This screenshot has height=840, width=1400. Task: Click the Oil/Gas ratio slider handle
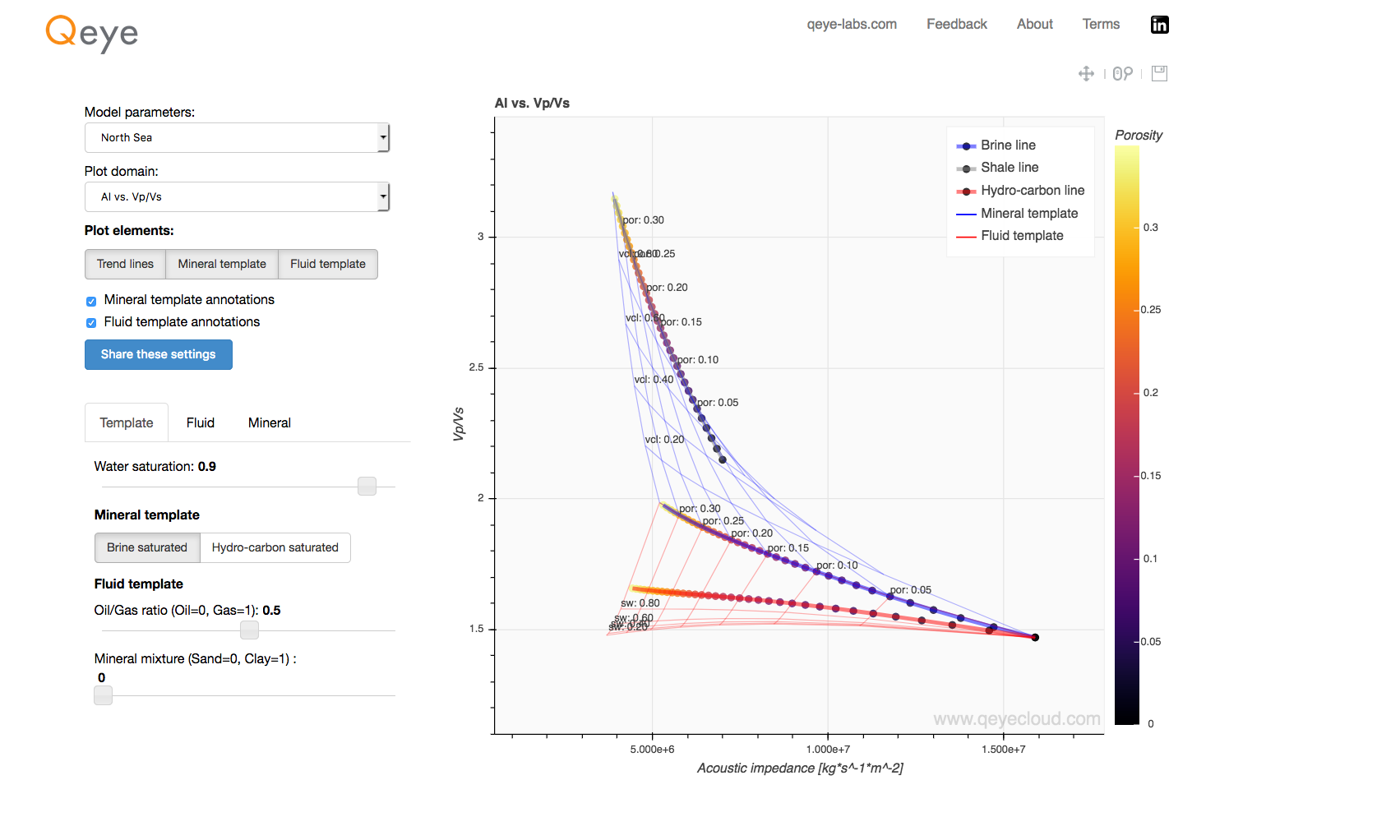pyautogui.click(x=249, y=630)
